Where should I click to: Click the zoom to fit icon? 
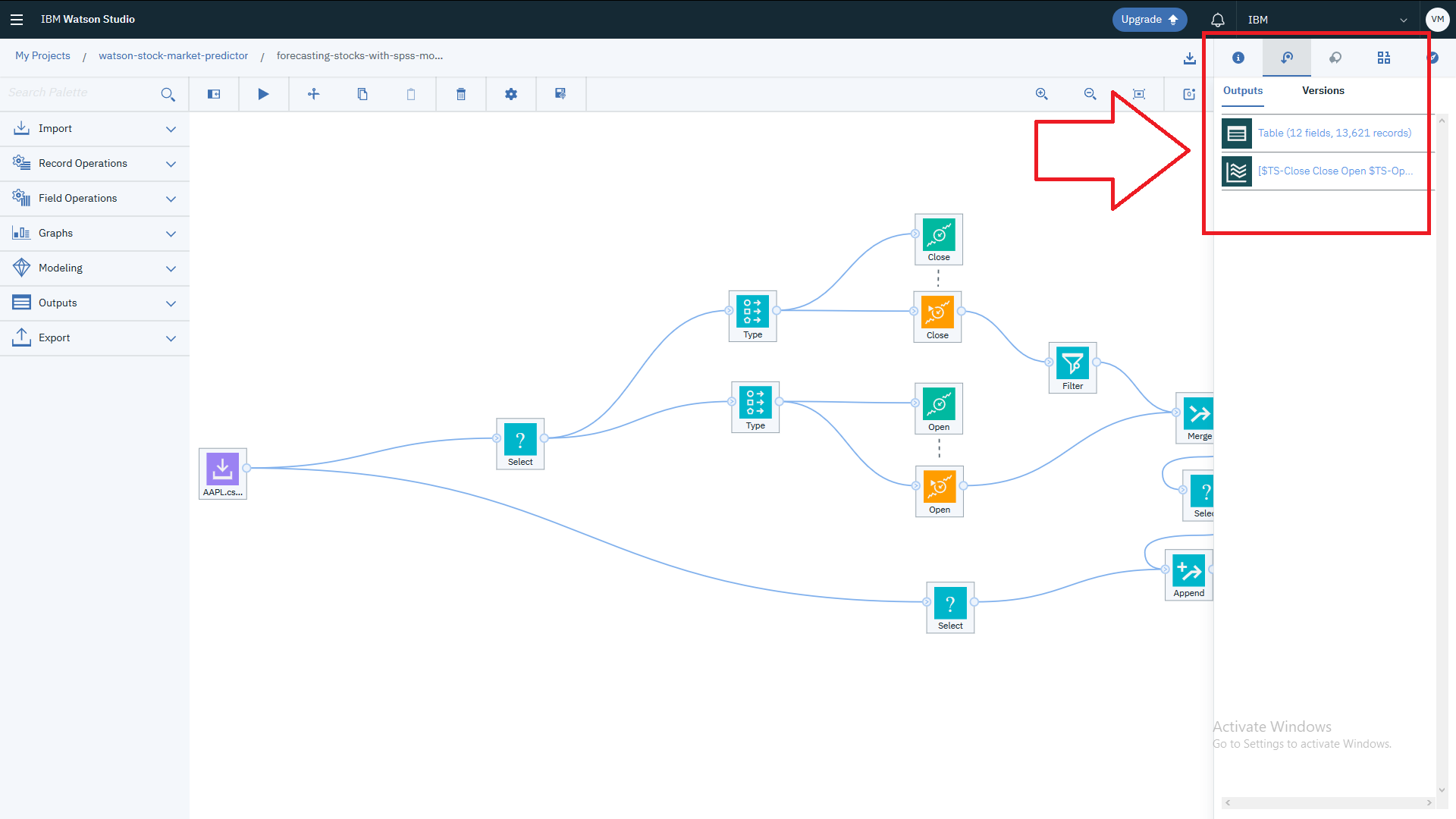[x=1139, y=94]
